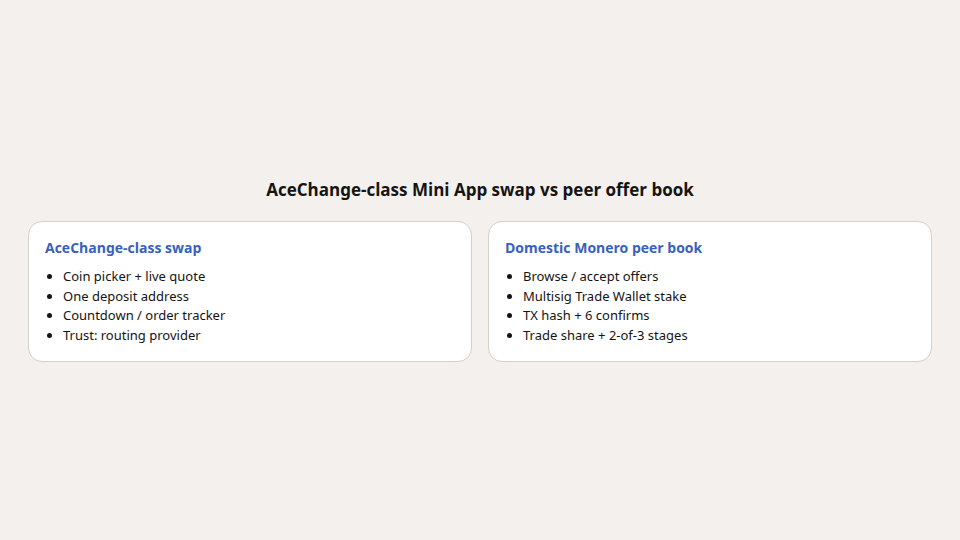Click the bullet before 'Trade share + 2-of-3 stages'
Viewport: 960px width, 540px height.
point(509,336)
